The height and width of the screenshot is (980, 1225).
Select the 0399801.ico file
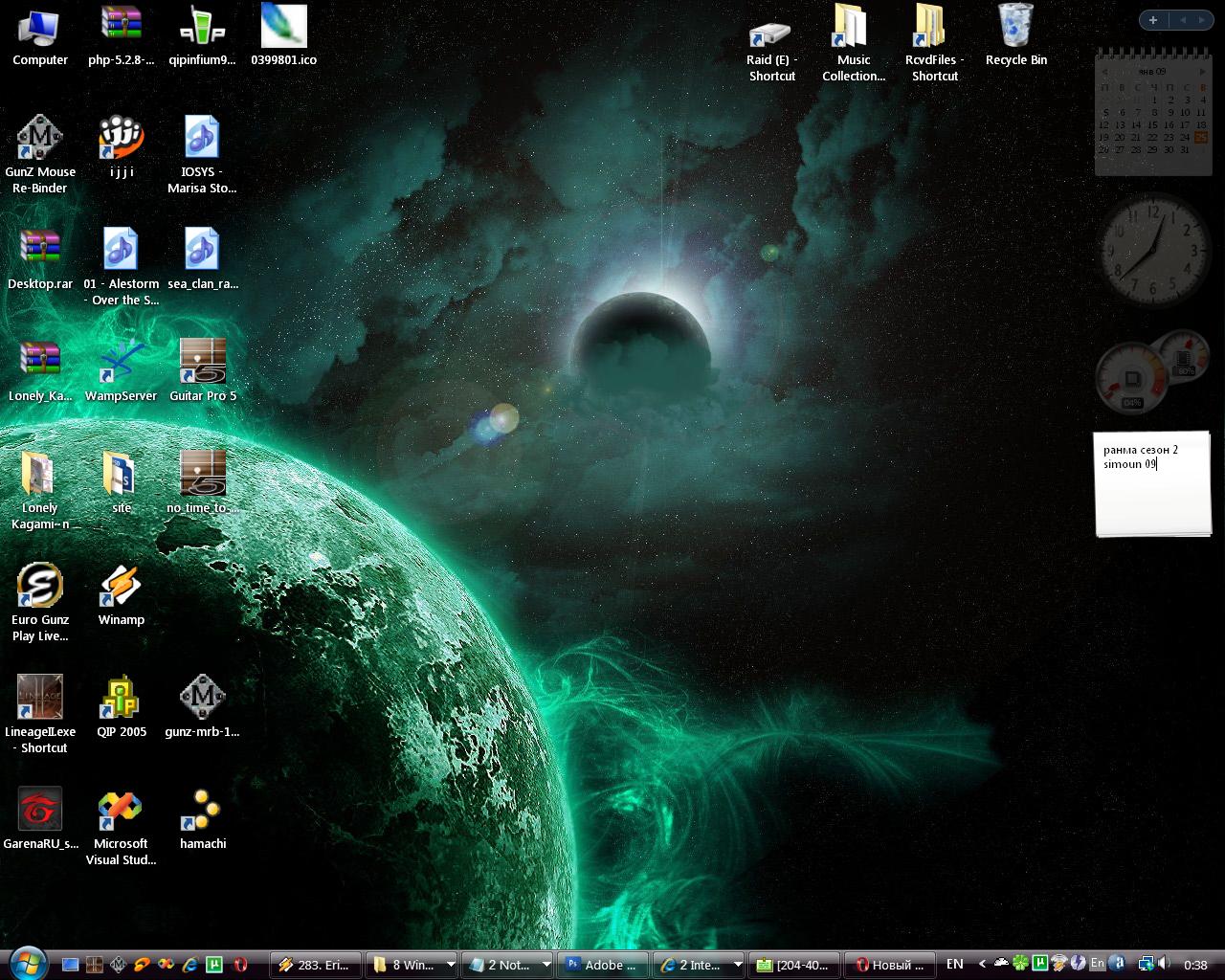pyautogui.click(x=283, y=36)
